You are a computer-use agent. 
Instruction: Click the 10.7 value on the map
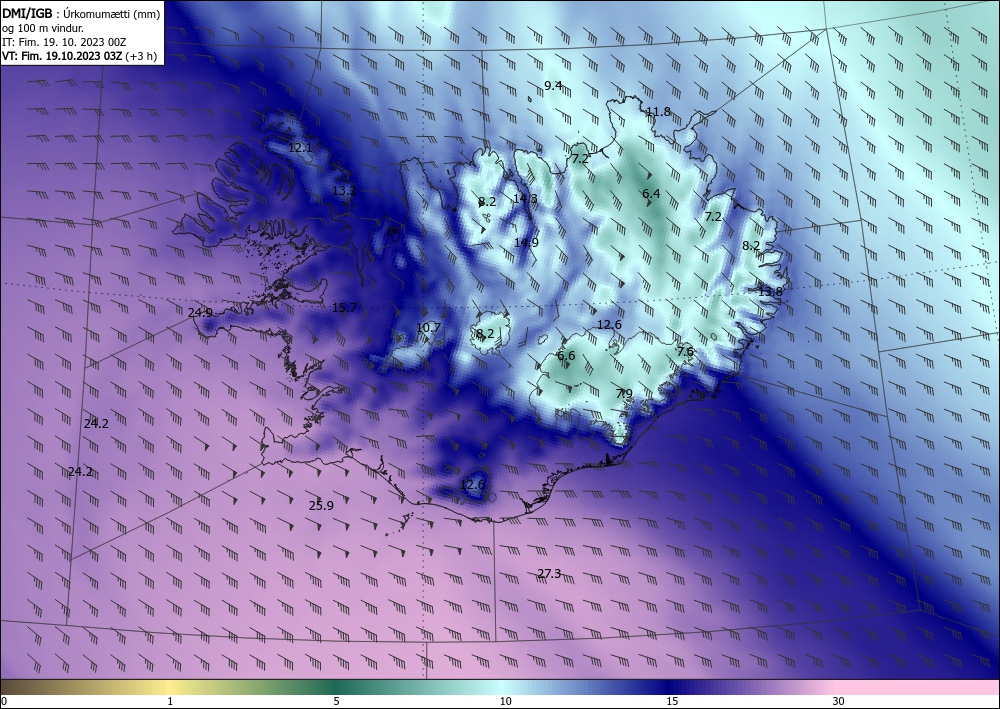(x=428, y=328)
